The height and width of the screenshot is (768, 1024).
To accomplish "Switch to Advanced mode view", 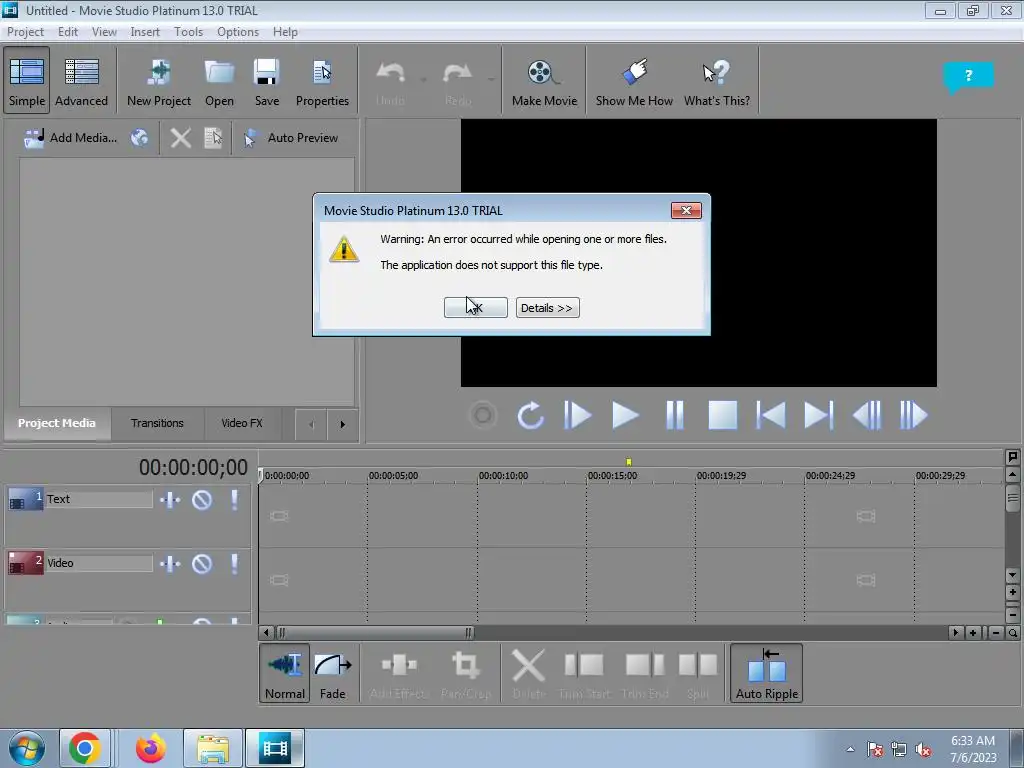I will point(81,81).
